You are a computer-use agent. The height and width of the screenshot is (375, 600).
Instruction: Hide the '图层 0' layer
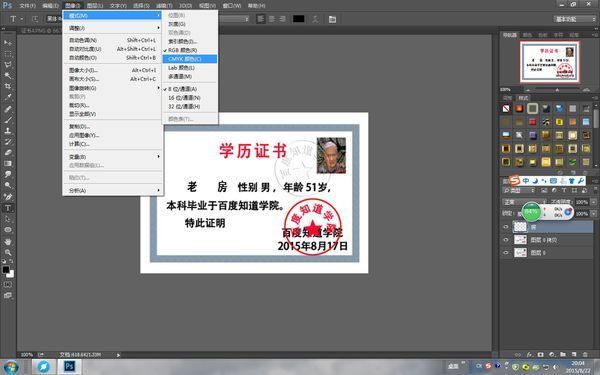[x=506, y=253]
